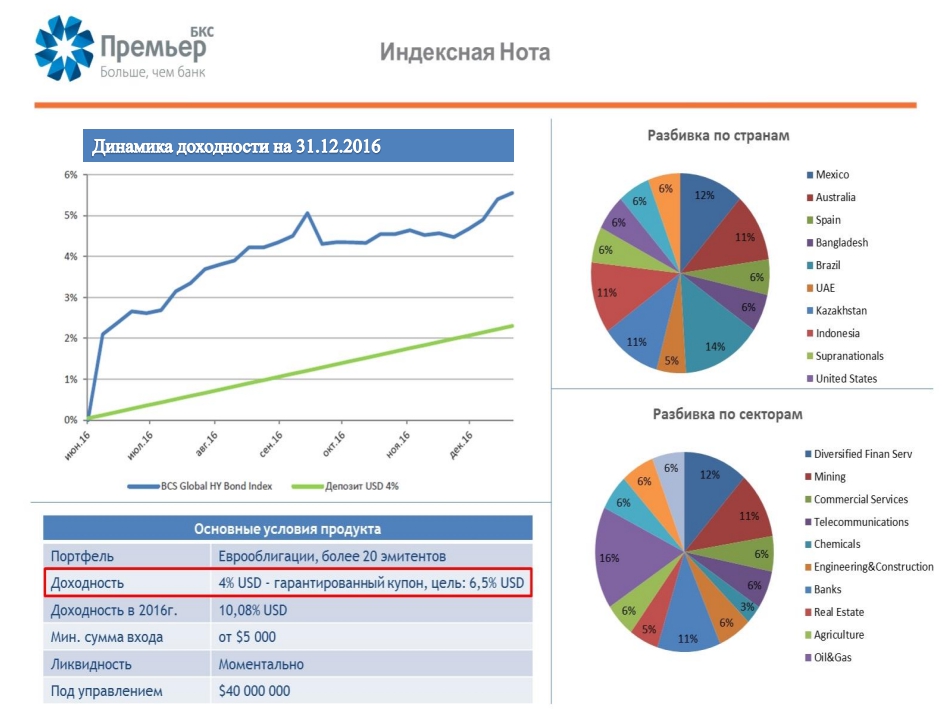This screenshot has width=948, height=710.
Task: Click the Индексная Нота slide title
Action: [465, 52]
